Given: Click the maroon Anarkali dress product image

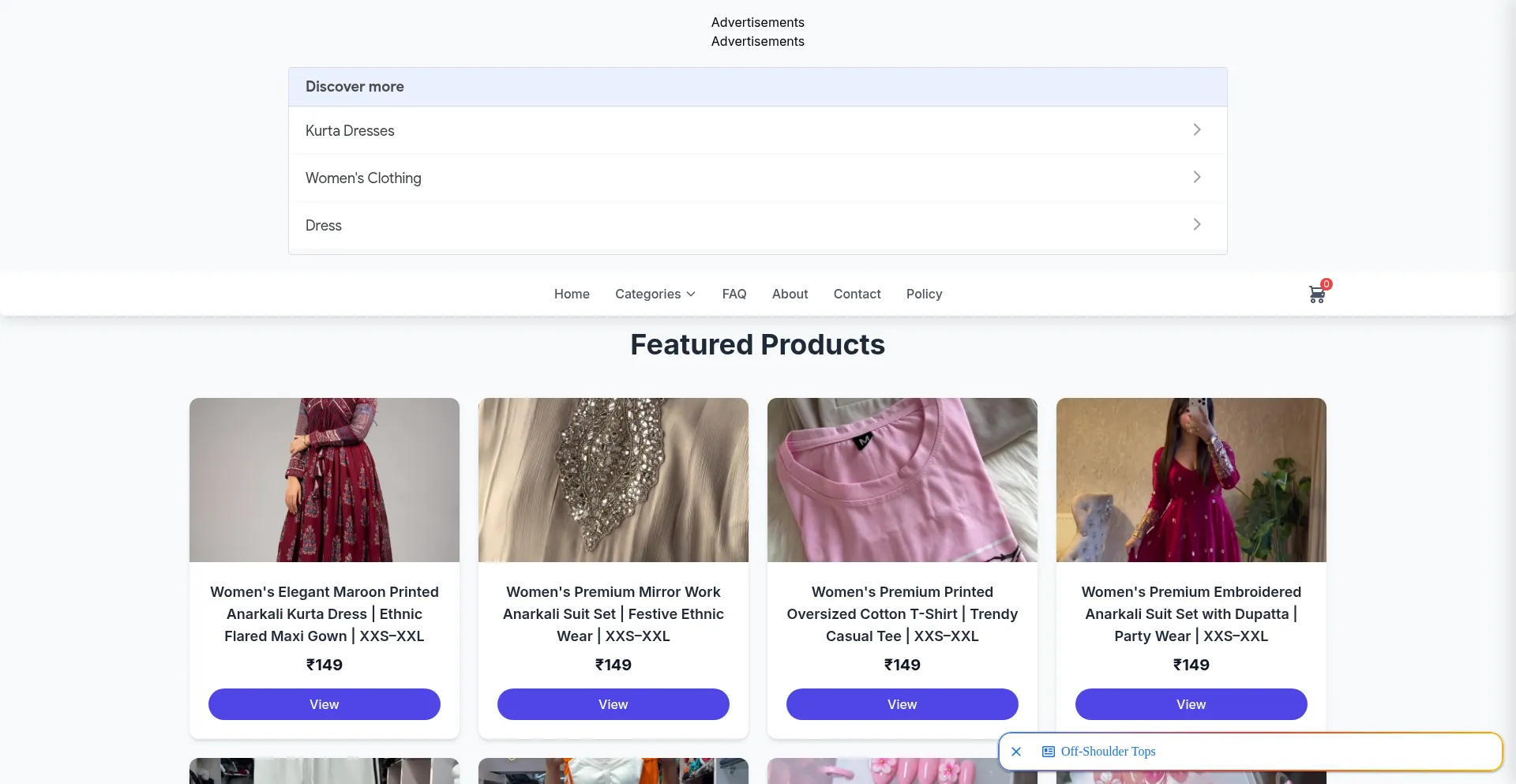Looking at the screenshot, I should pos(325,480).
